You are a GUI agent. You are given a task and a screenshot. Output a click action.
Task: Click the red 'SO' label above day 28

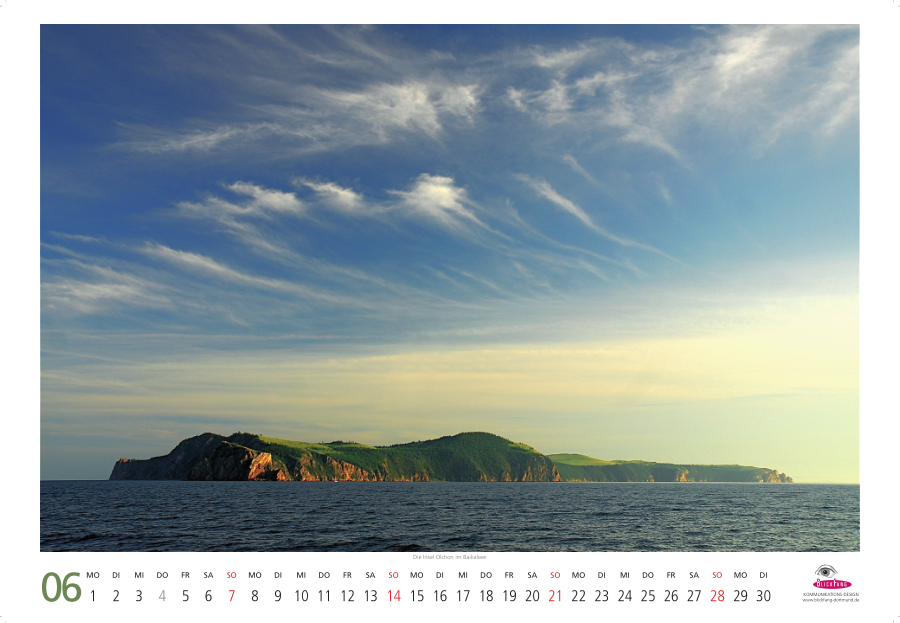coord(717,575)
